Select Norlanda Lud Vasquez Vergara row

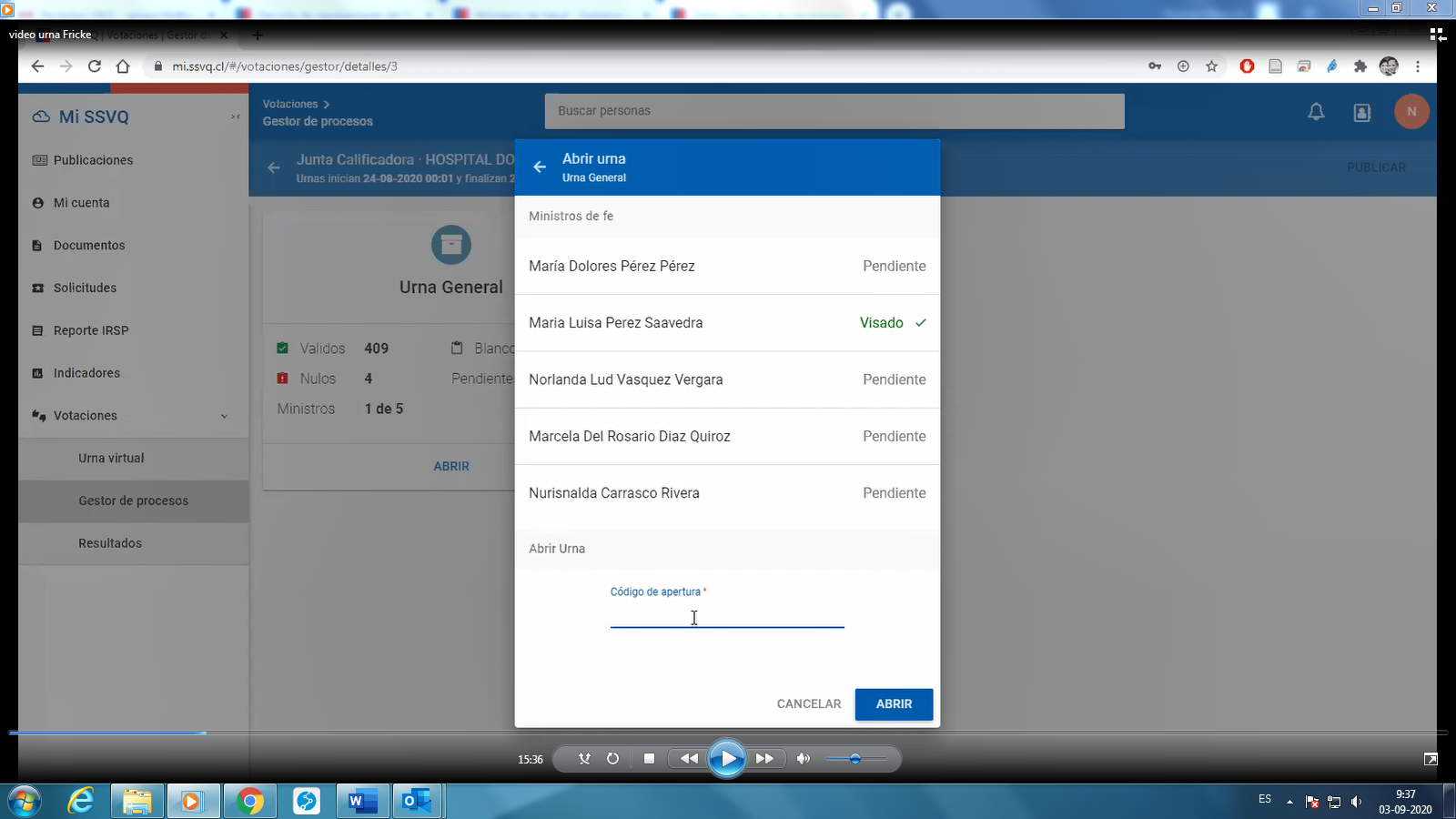pos(727,379)
